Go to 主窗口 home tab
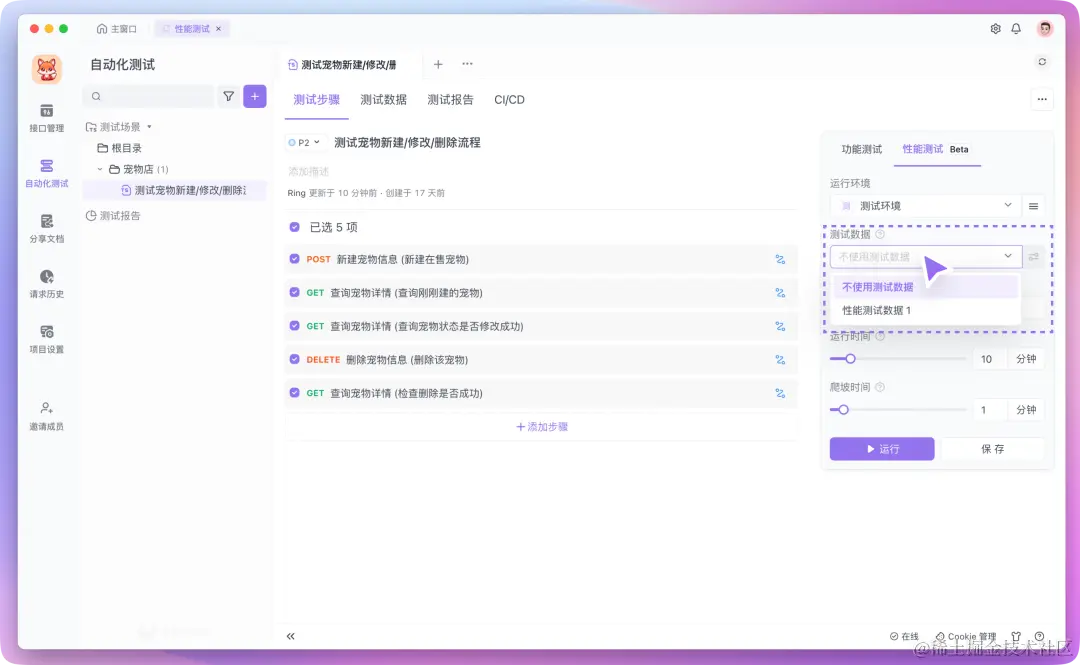The width and height of the screenshot is (1080, 665). click(x=116, y=29)
